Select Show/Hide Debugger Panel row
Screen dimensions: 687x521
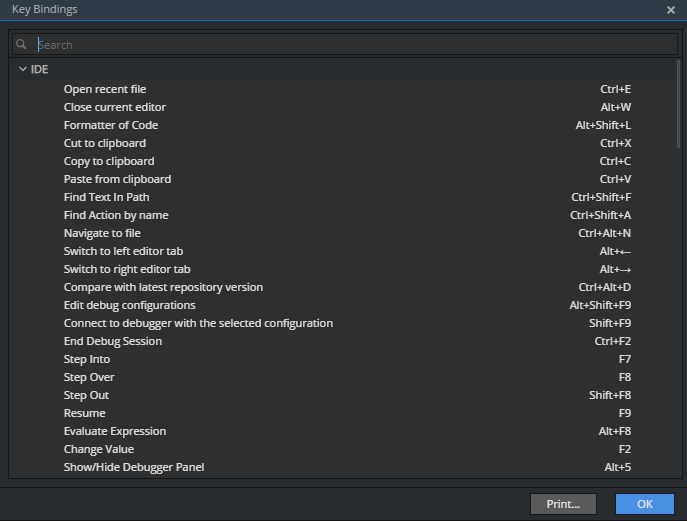[343, 467]
